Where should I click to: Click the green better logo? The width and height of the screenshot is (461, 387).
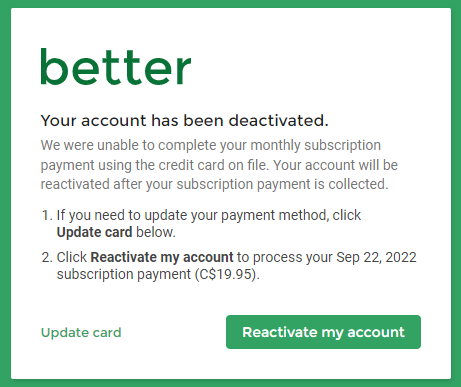click(116, 67)
